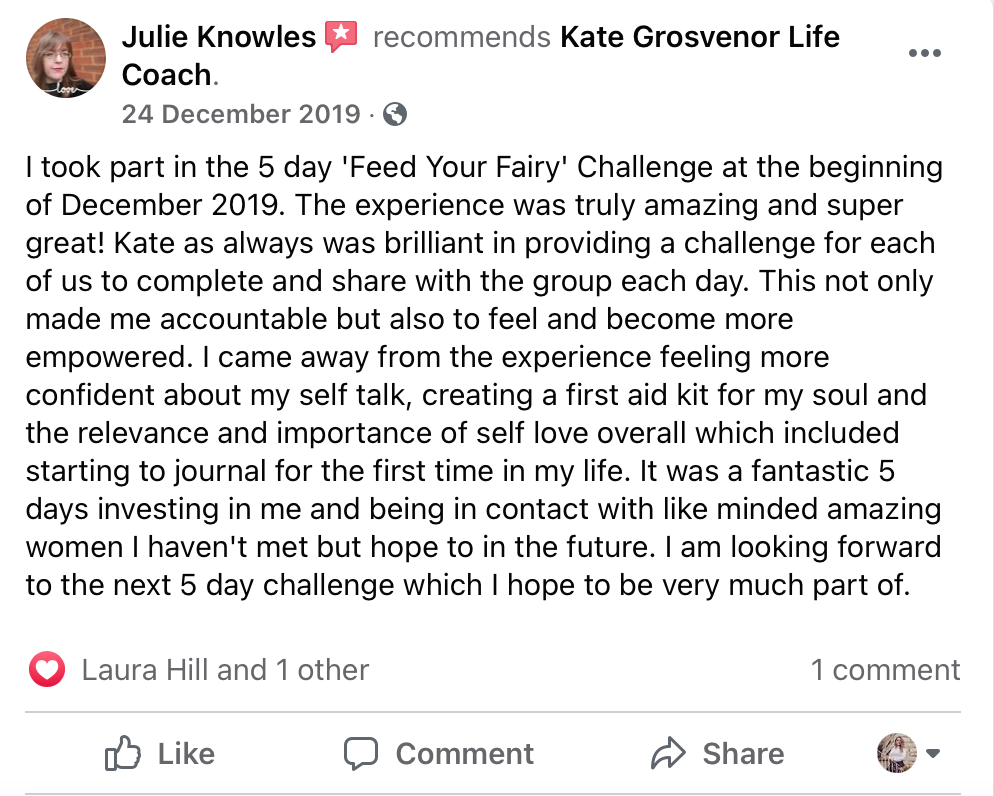Screen dimensions: 994x796
Task: Click the word 'recommends' in the header
Action: (x=461, y=38)
